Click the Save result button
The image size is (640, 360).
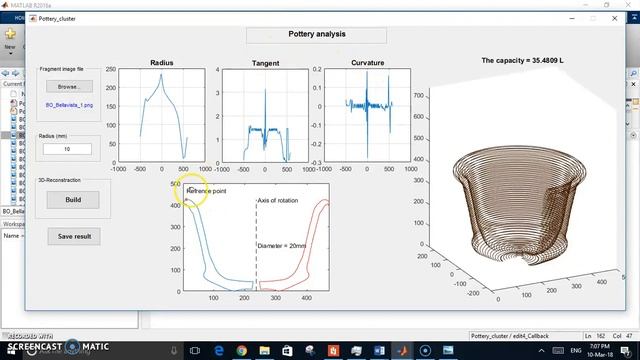pyautogui.click(x=74, y=236)
